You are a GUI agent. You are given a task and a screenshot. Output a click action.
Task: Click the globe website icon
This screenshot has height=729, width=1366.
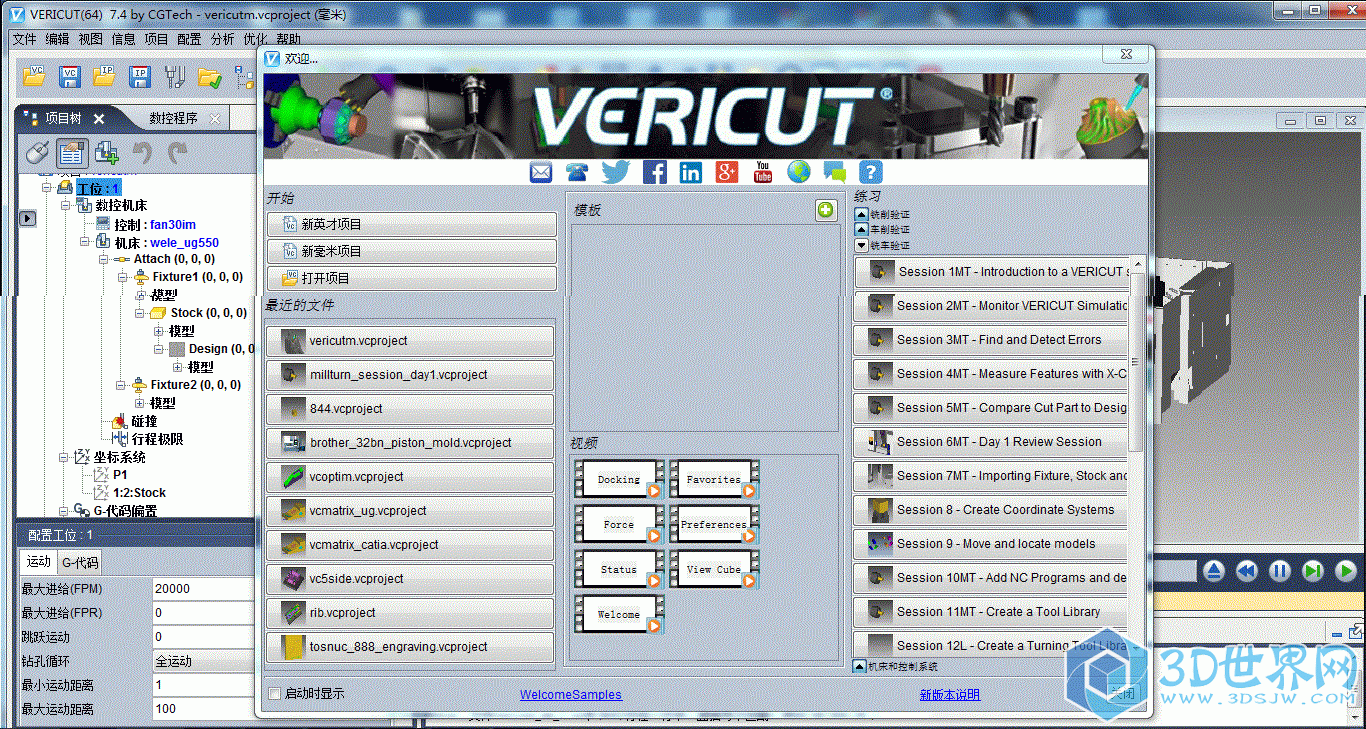798,172
